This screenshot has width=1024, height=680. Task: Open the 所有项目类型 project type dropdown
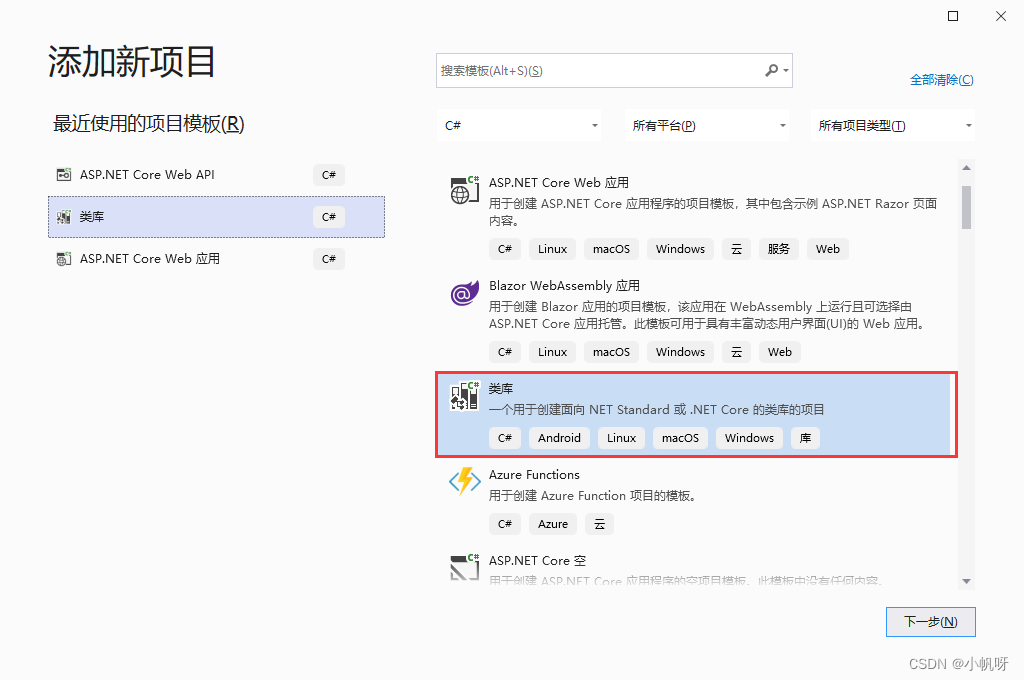pos(893,125)
